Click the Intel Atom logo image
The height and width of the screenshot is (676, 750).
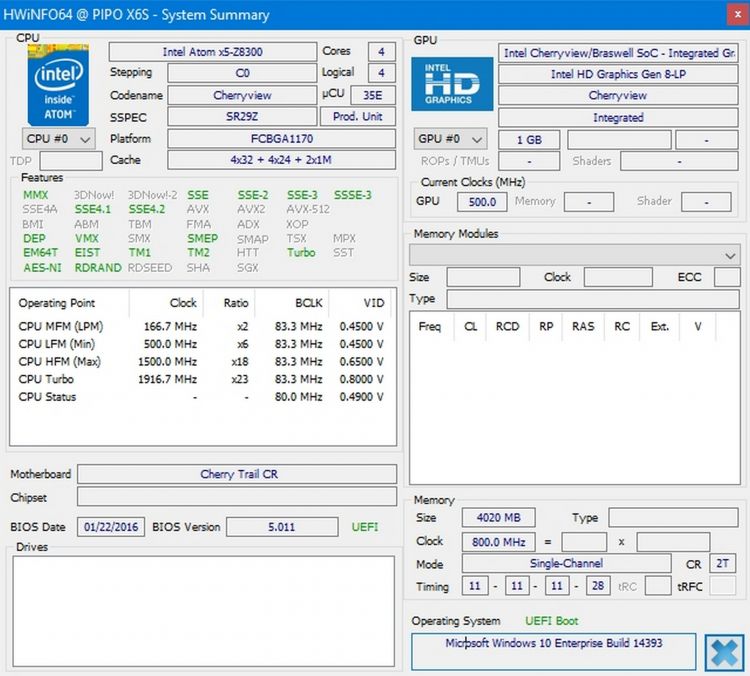pos(61,84)
